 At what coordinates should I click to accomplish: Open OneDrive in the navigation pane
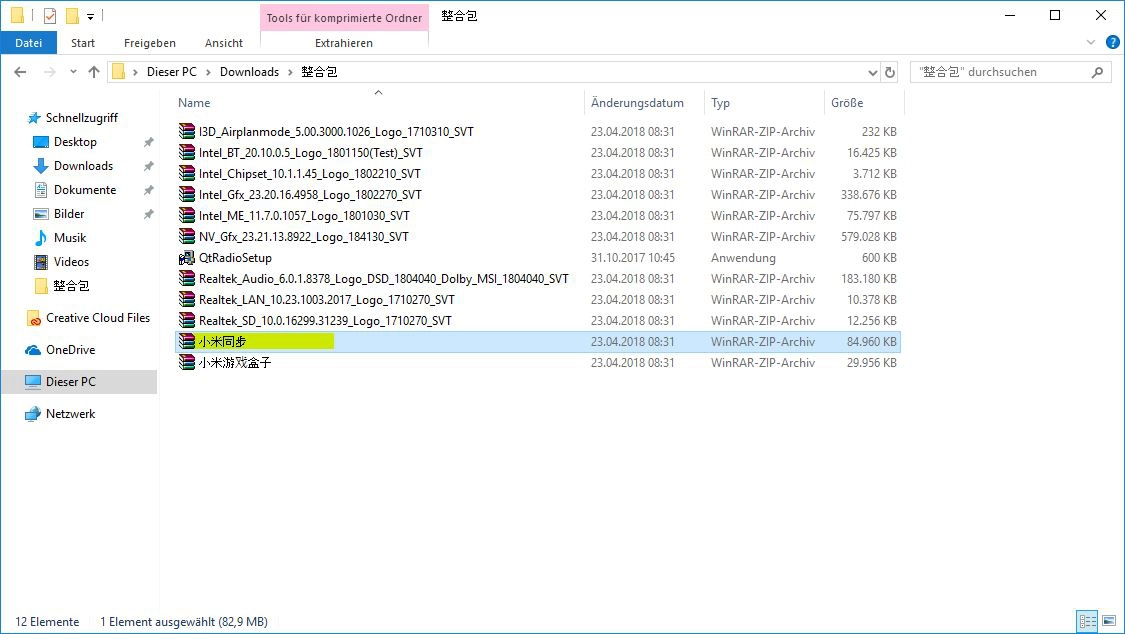(60, 349)
